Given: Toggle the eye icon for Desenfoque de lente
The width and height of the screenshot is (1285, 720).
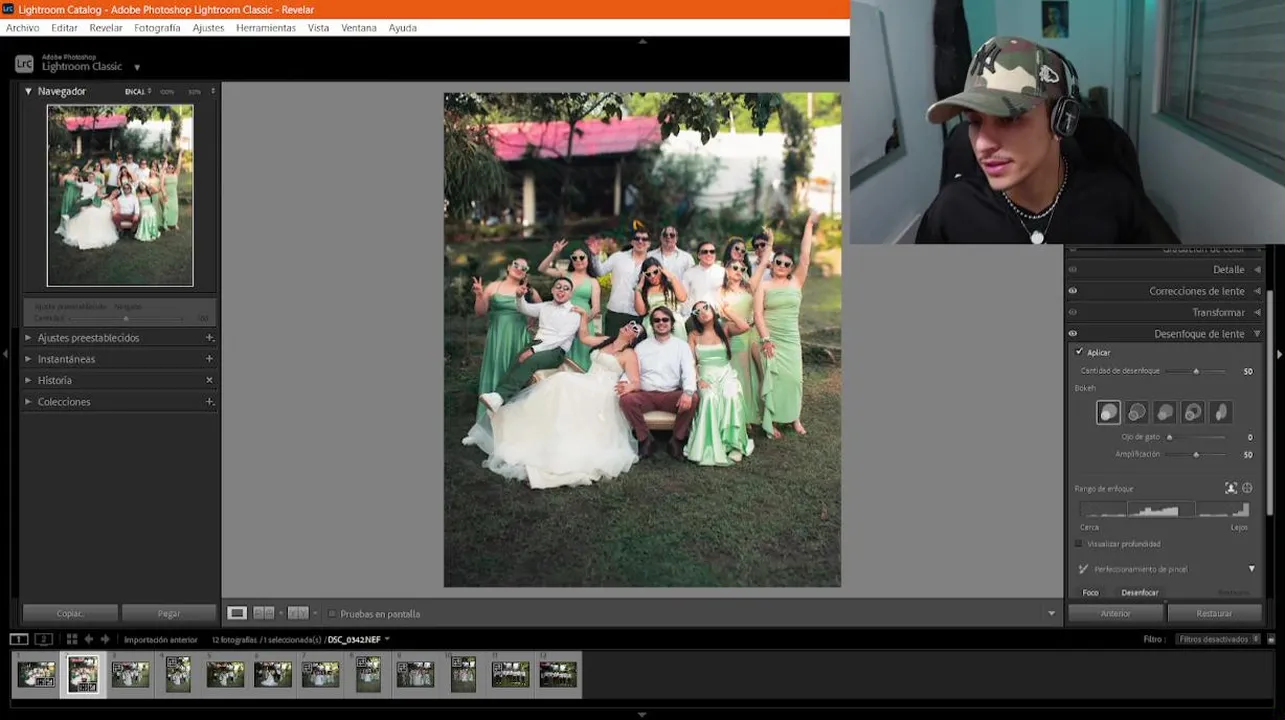Looking at the screenshot, I should coord(1072,334).
